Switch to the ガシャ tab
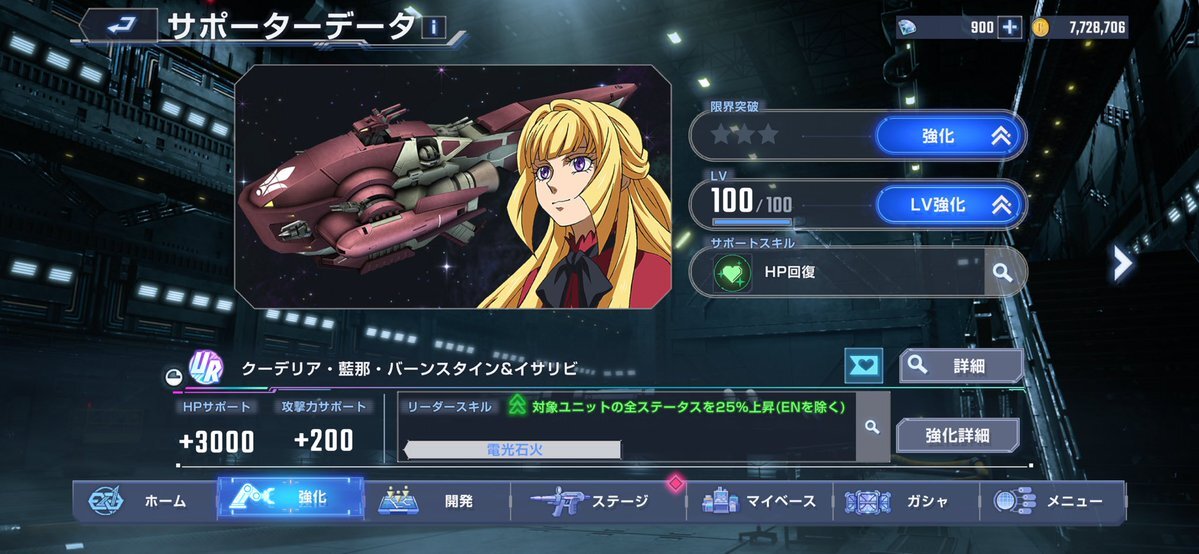Screen dimensions: 1199x554 [905, 502]
